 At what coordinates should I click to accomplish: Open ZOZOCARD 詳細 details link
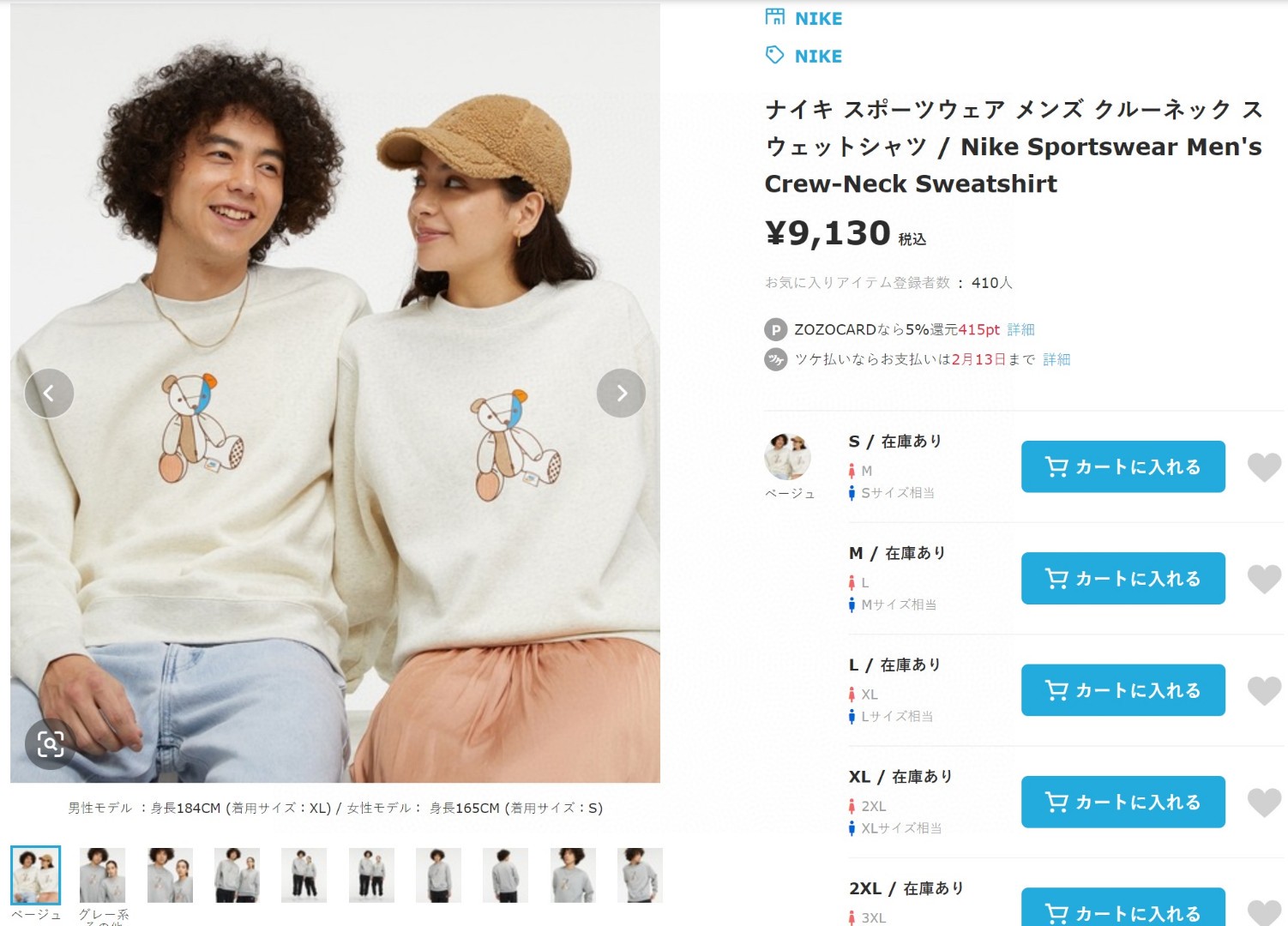click(1020, 329)
